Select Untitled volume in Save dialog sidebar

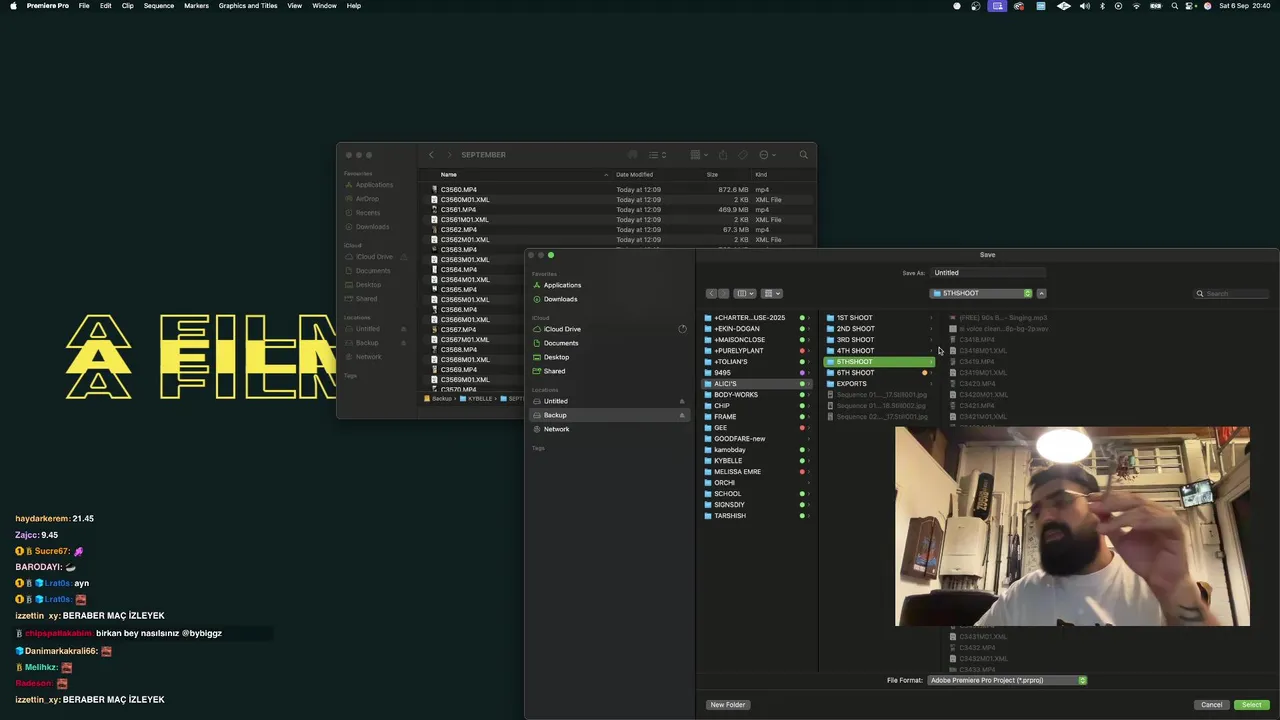[x=555, y=401]
